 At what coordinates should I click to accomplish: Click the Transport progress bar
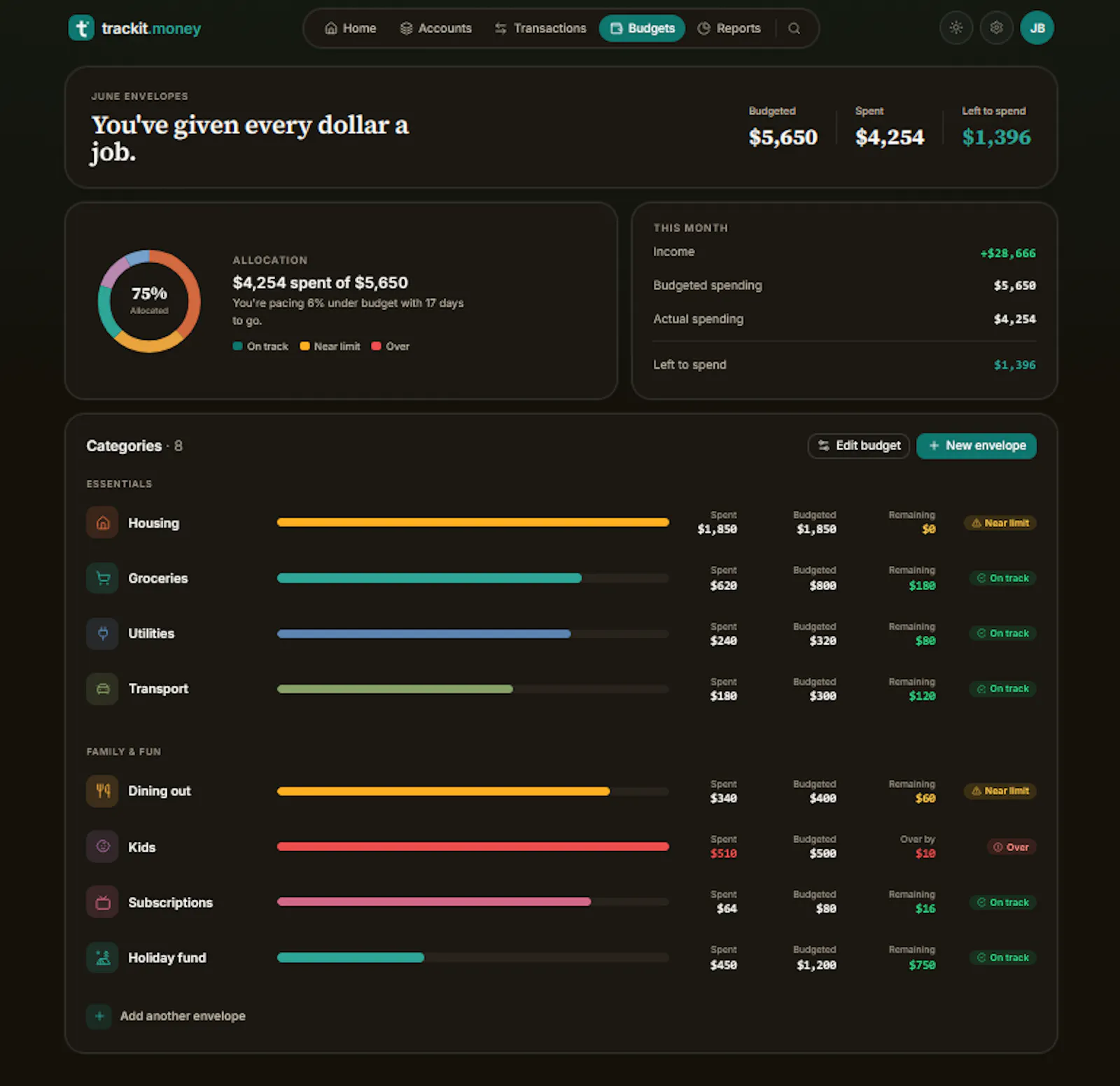click(x=473, y=689)
